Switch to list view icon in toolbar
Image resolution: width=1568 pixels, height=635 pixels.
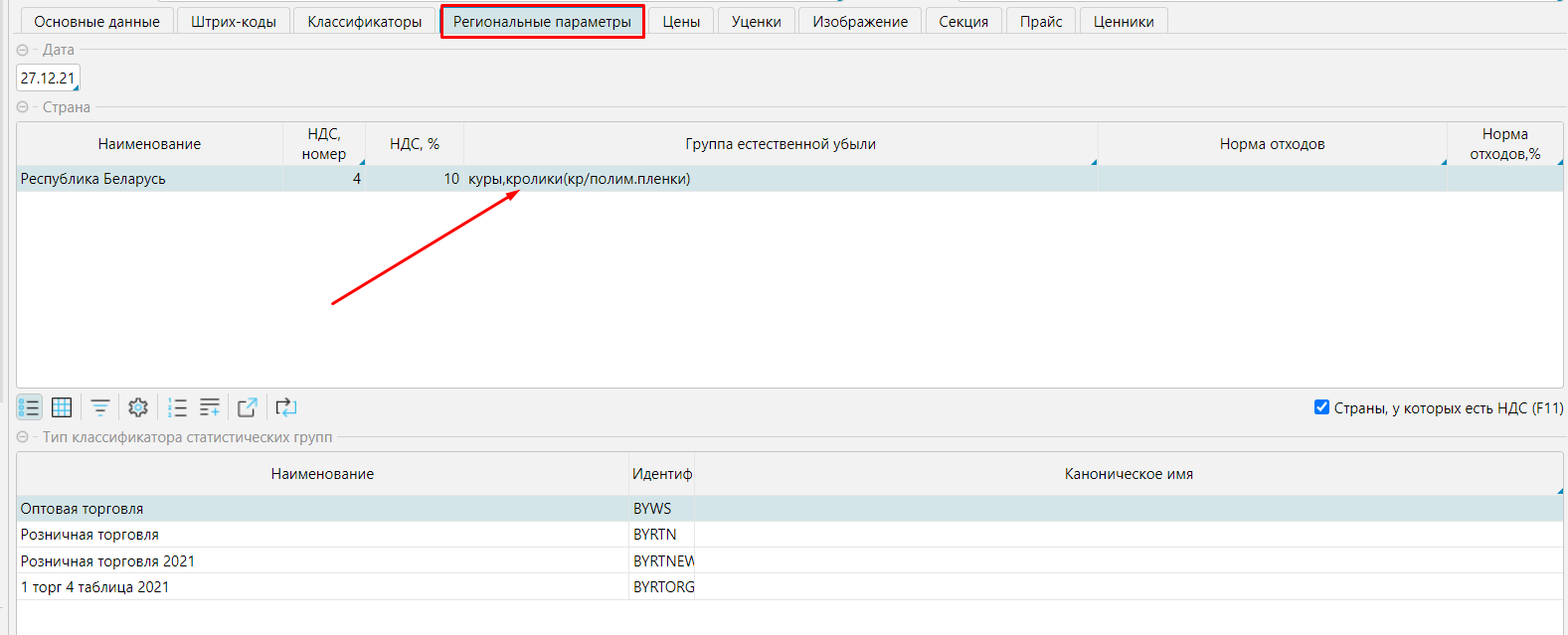29,407
